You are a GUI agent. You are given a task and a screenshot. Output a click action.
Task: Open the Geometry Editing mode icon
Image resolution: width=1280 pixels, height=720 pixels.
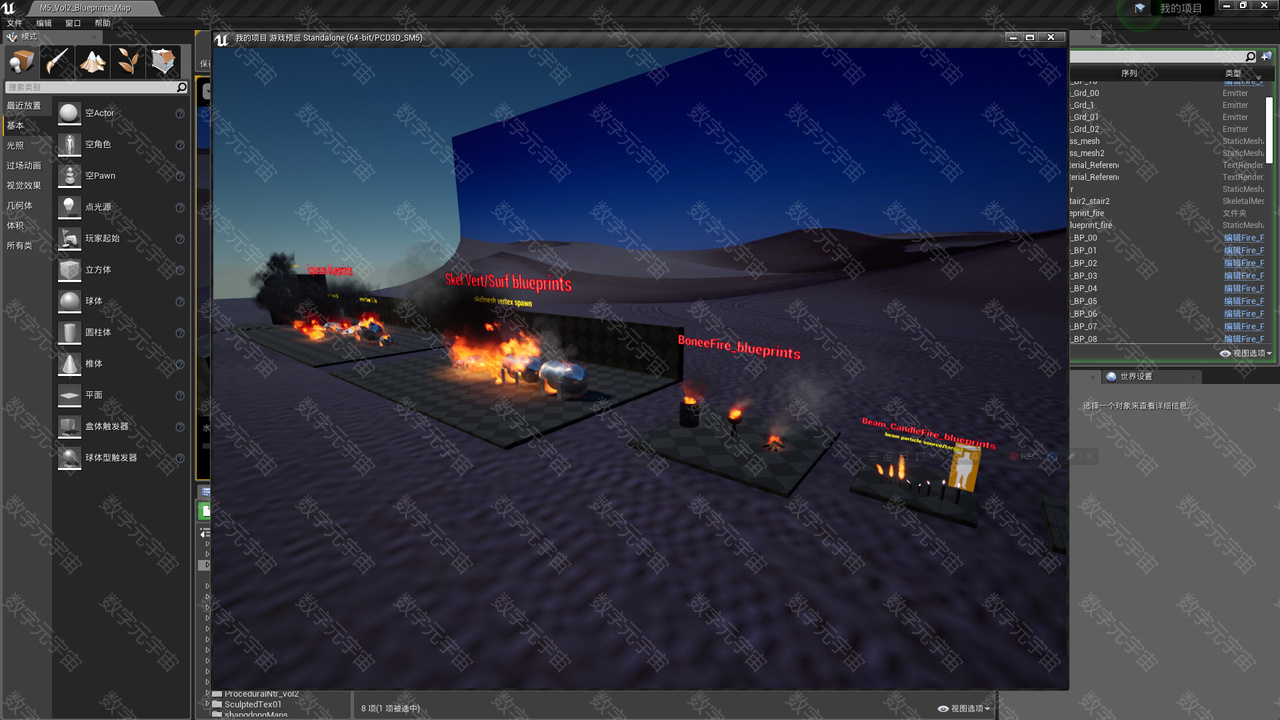coord(163,62)
